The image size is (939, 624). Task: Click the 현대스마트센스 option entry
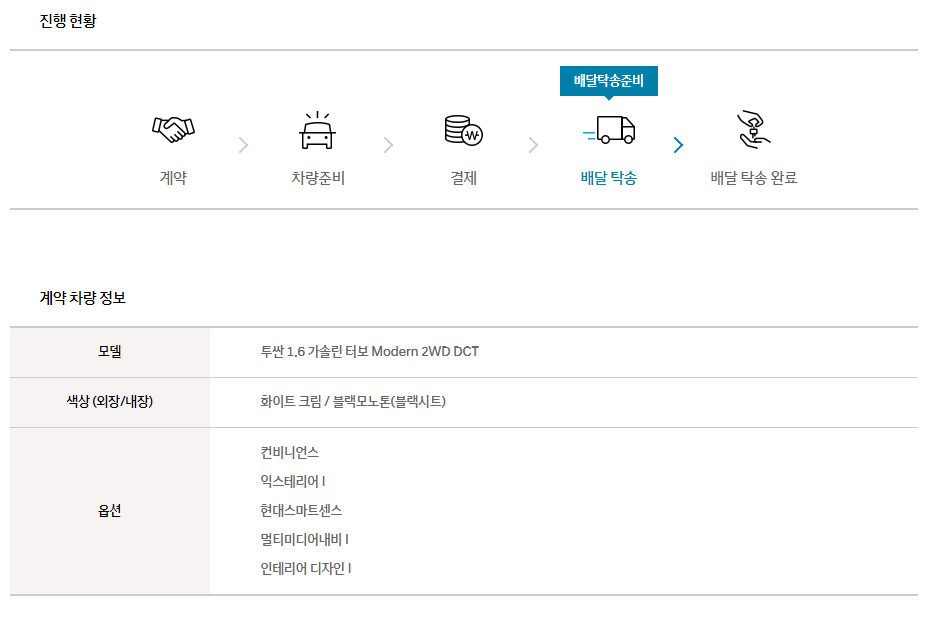click(x=301, y=510)
